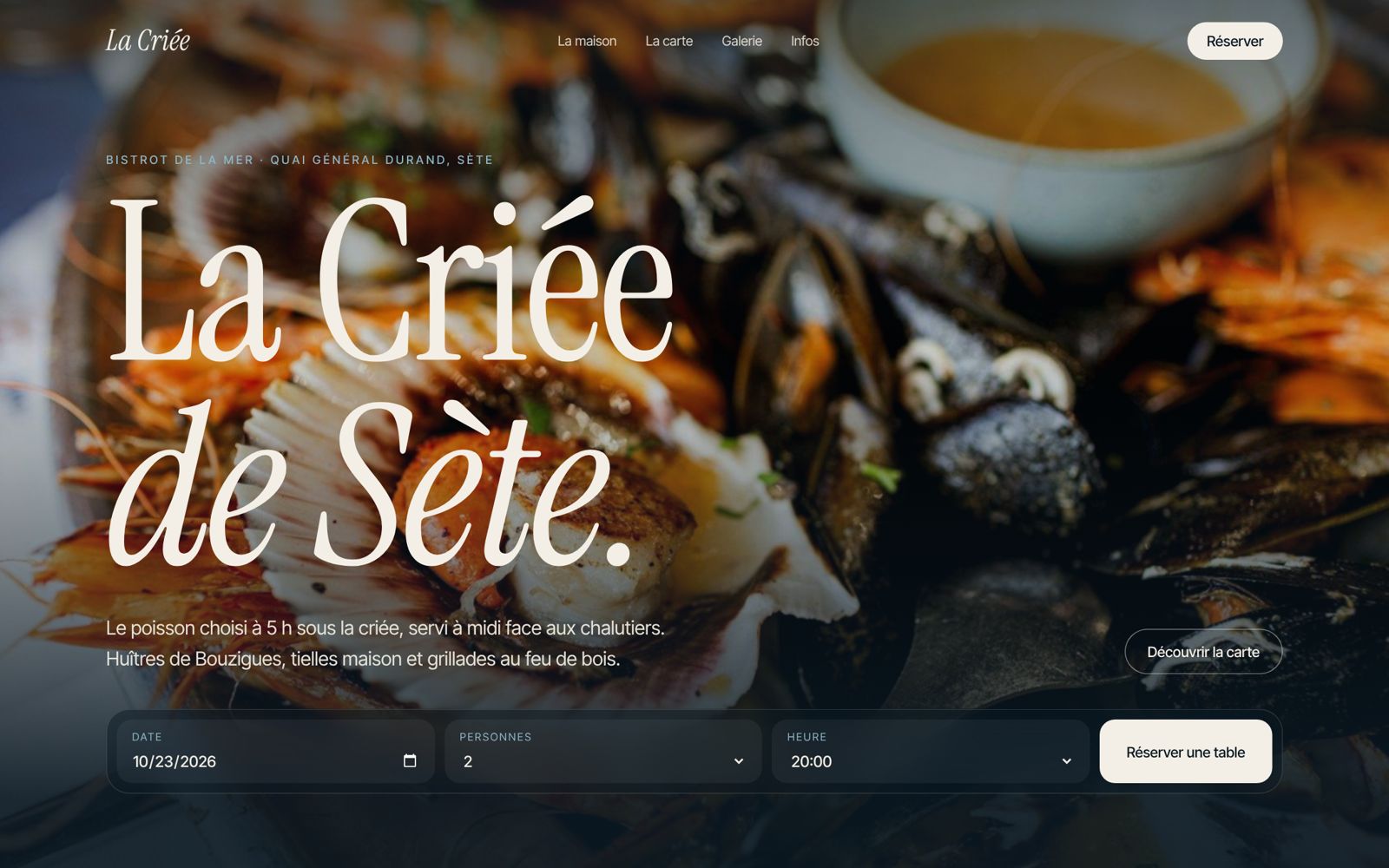Image resolution: width=1389 pixels, height=868 pixels.
Task: Select Infos in the top navigation
Action: [805, 41]
